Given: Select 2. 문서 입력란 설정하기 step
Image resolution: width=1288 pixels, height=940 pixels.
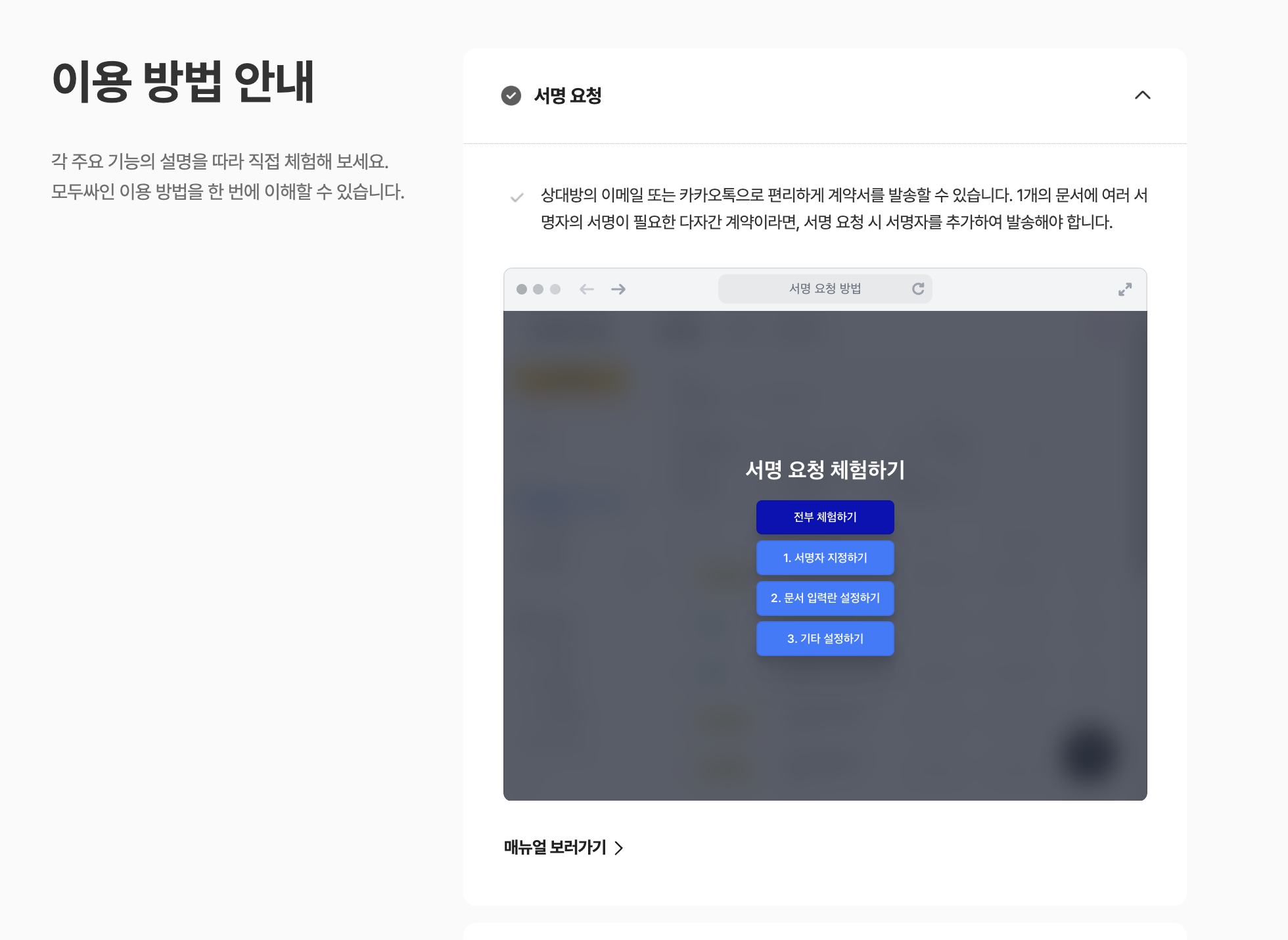Looking at the screenshot, I should (825, 598).
